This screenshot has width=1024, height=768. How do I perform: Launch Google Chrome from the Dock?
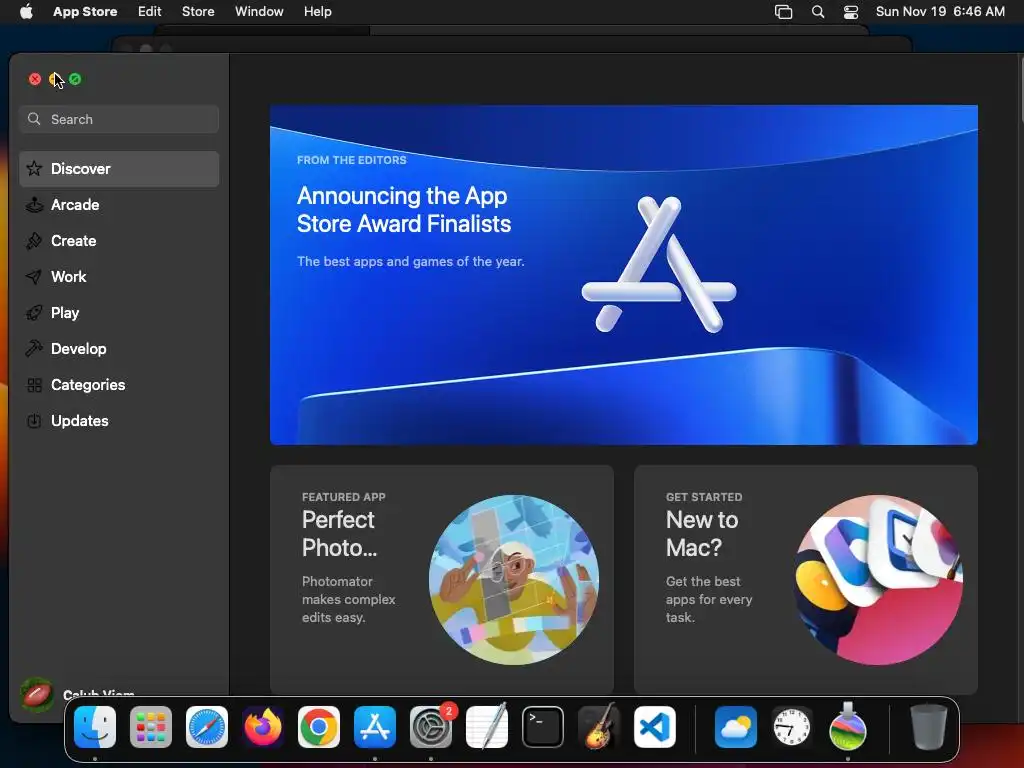click(319, 727)
